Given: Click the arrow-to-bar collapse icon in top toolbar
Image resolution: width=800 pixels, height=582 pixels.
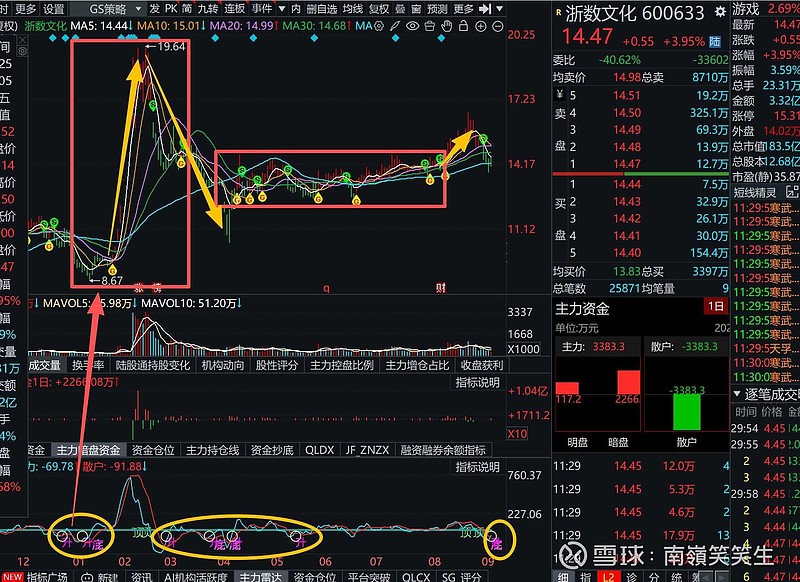Looking at the screenshot, I should [x=485, y=9].
